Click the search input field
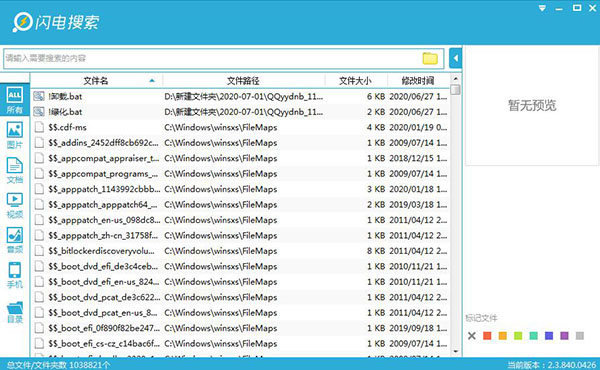Screen dimensions: 600x370 [224, 58]
